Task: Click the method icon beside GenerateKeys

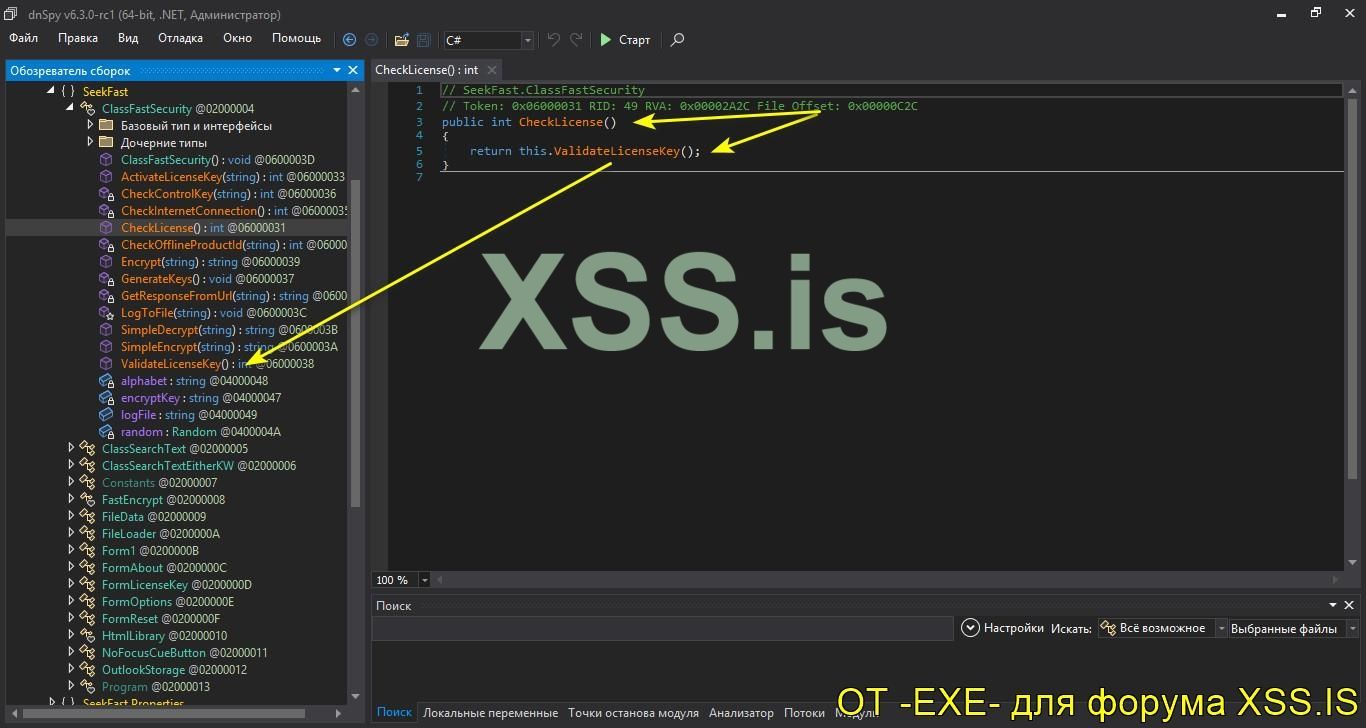Action: click(x=107, y=279)
